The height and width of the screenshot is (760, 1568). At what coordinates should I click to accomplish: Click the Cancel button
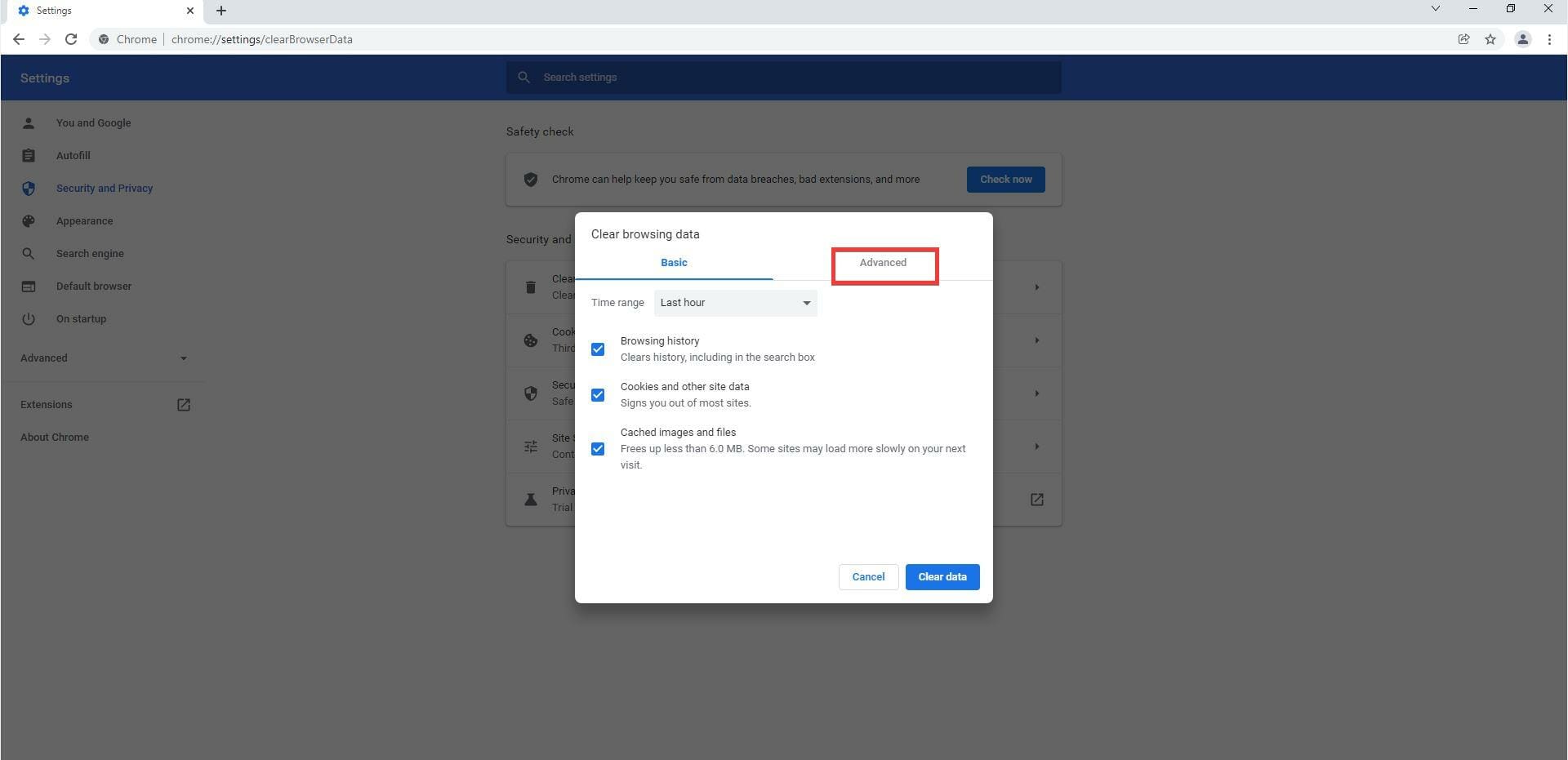pyautogui.click(x=868, y=577)
